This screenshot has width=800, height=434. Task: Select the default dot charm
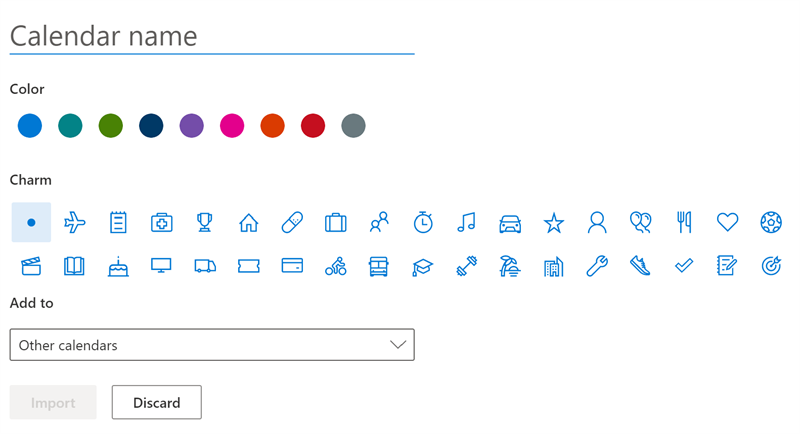click(31, 222)
